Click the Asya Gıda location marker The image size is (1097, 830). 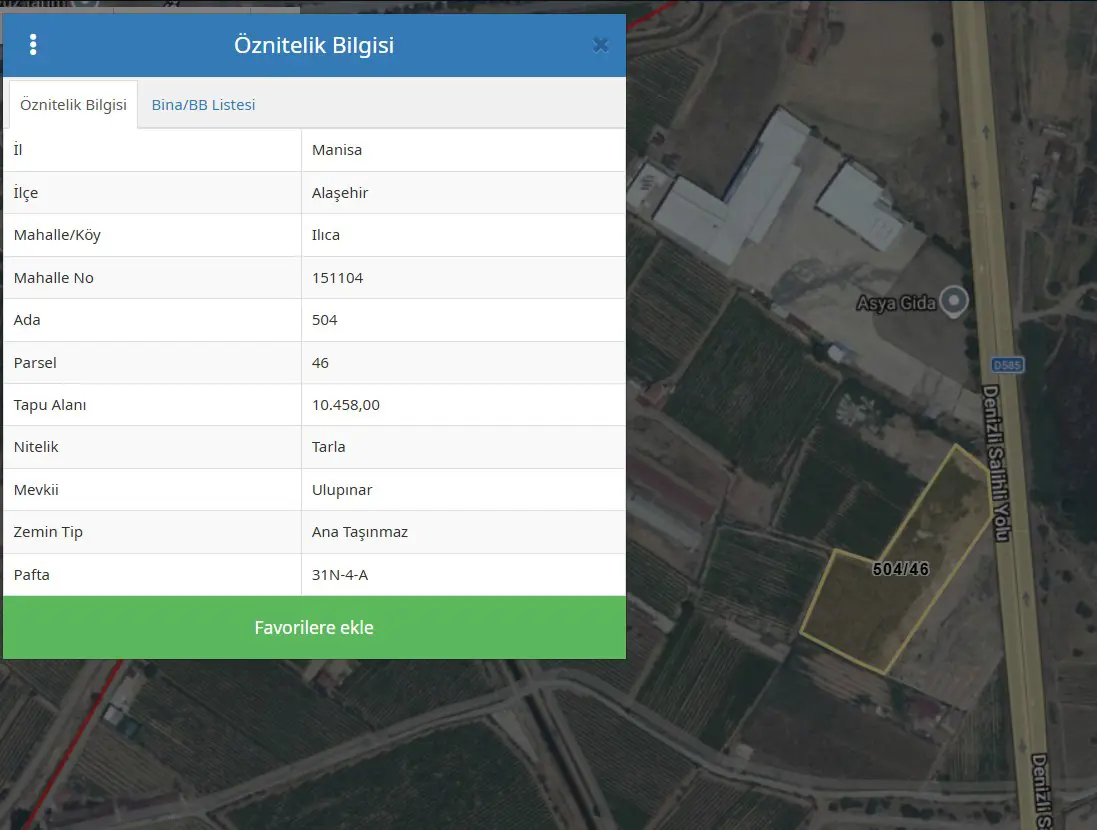tap(954, 301)
